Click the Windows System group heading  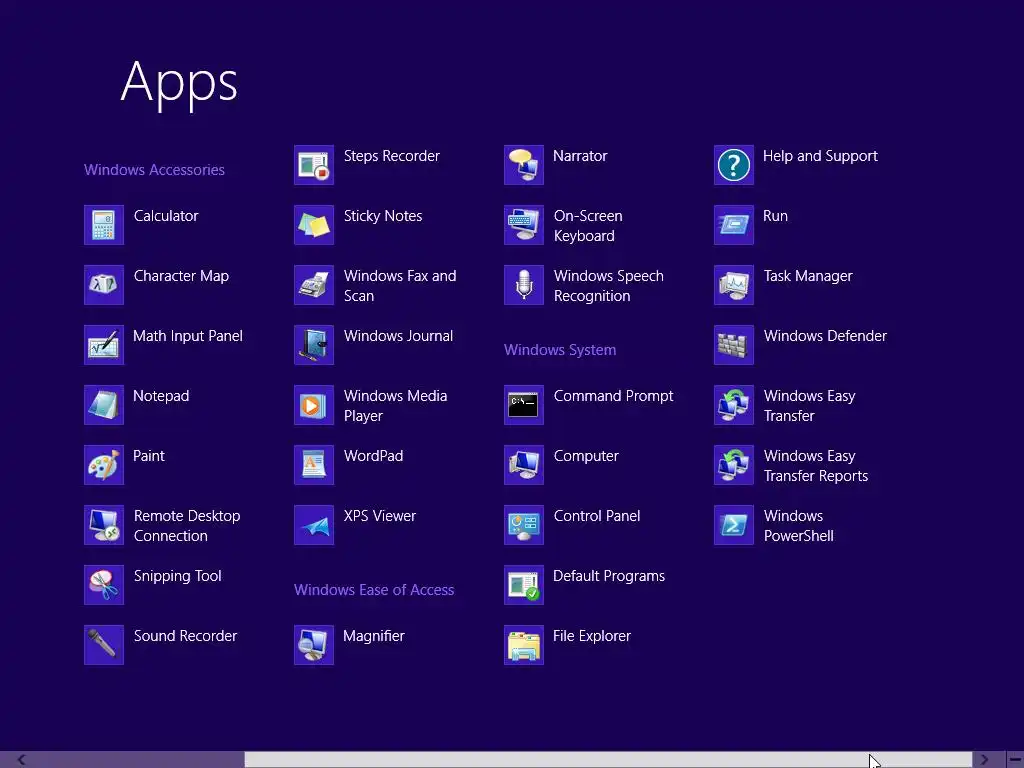(x=560, y=350)
